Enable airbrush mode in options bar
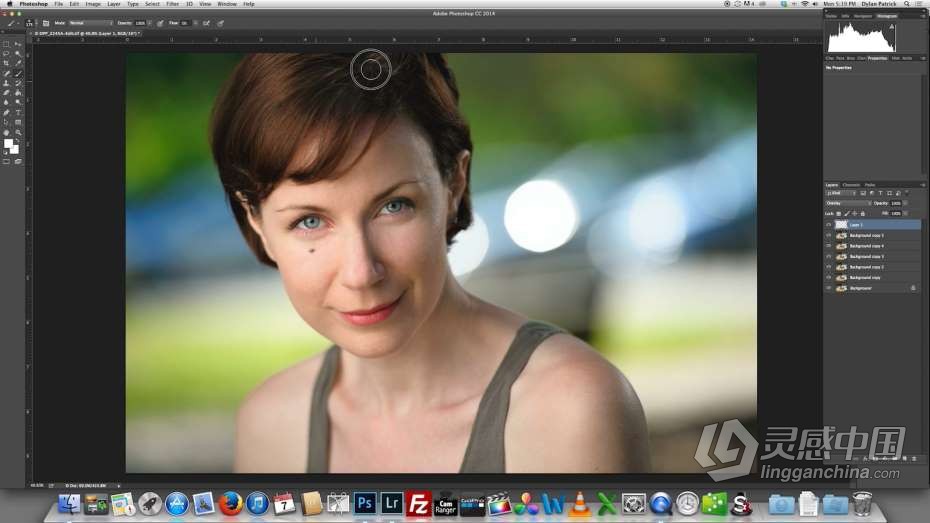 (206, 23)
